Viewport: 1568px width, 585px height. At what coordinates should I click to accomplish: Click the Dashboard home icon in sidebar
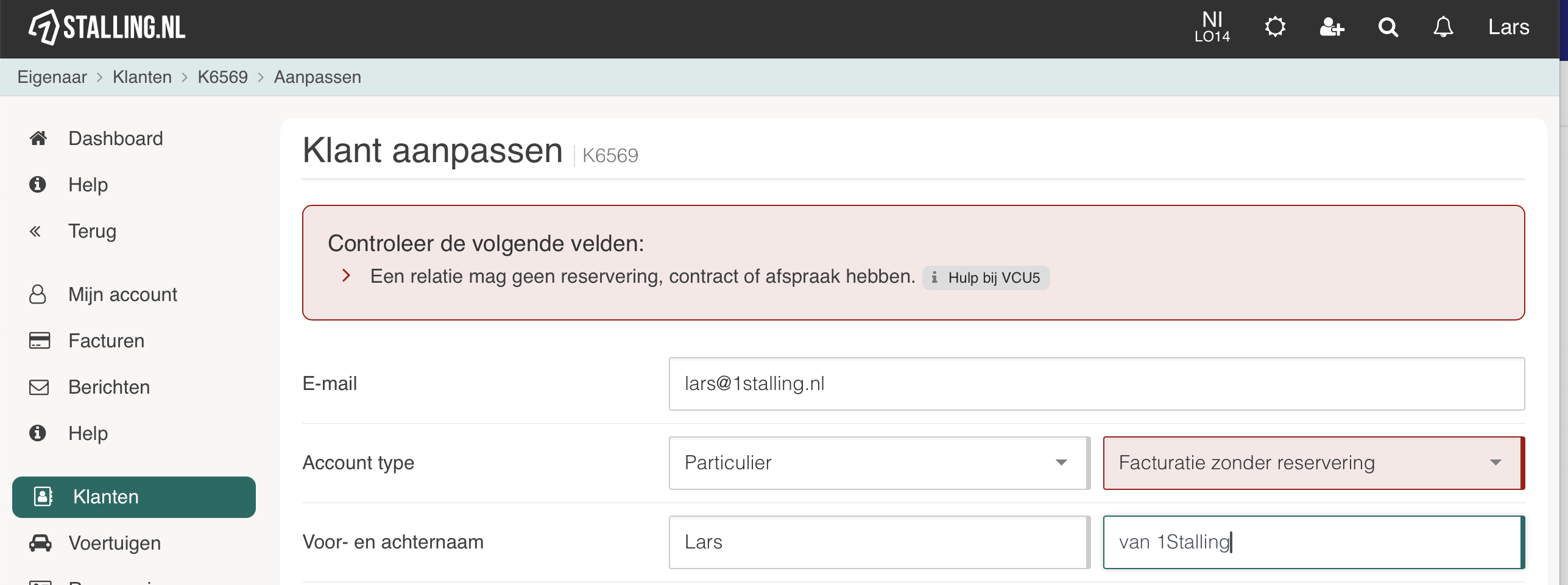click(x=38, y=138)
